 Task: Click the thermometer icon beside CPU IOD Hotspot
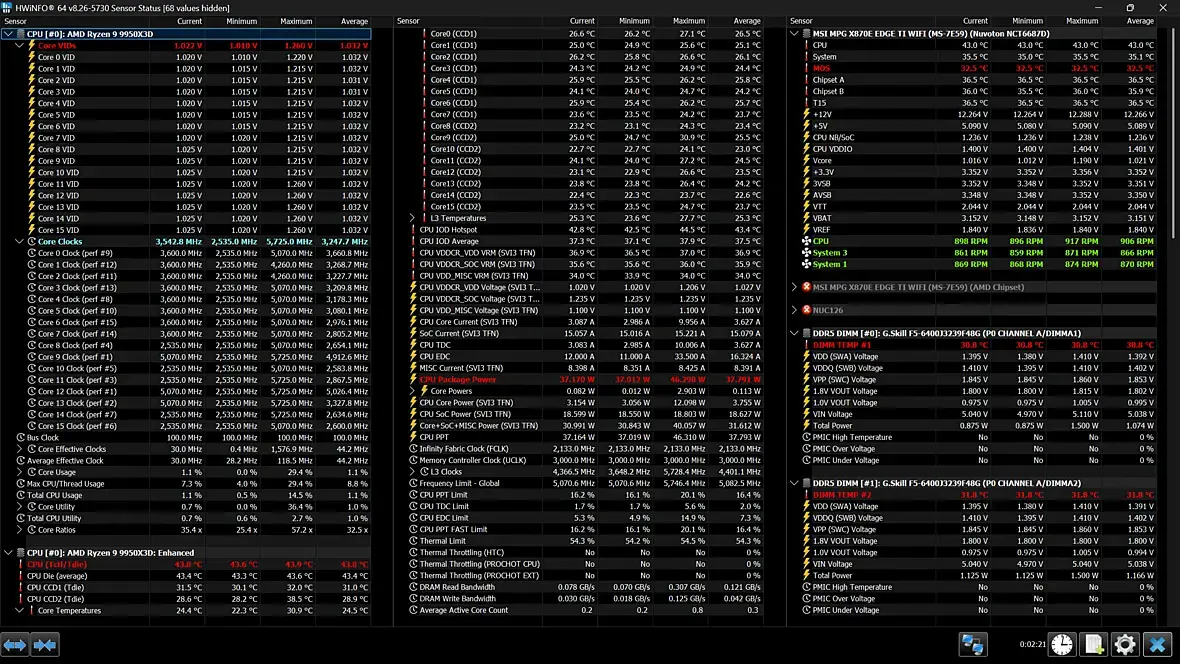(413, 230)
